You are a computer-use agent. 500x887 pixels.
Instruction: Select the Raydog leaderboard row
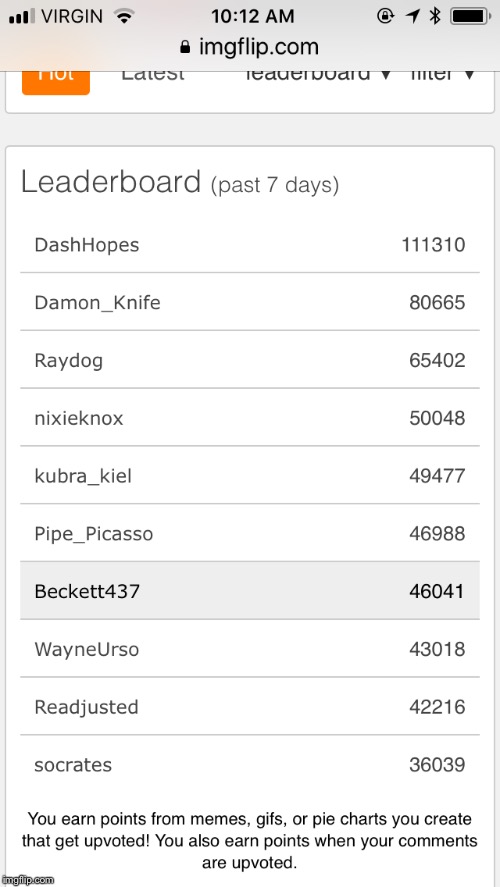click(x=250, y=360)
